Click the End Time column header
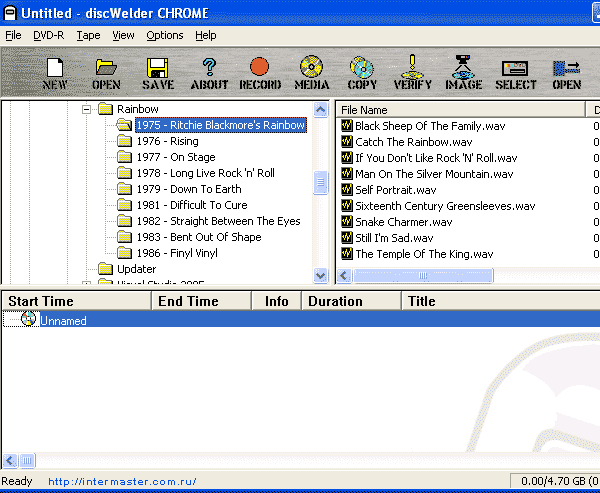Viewport: 600px width, 493px height. point(202,301)
